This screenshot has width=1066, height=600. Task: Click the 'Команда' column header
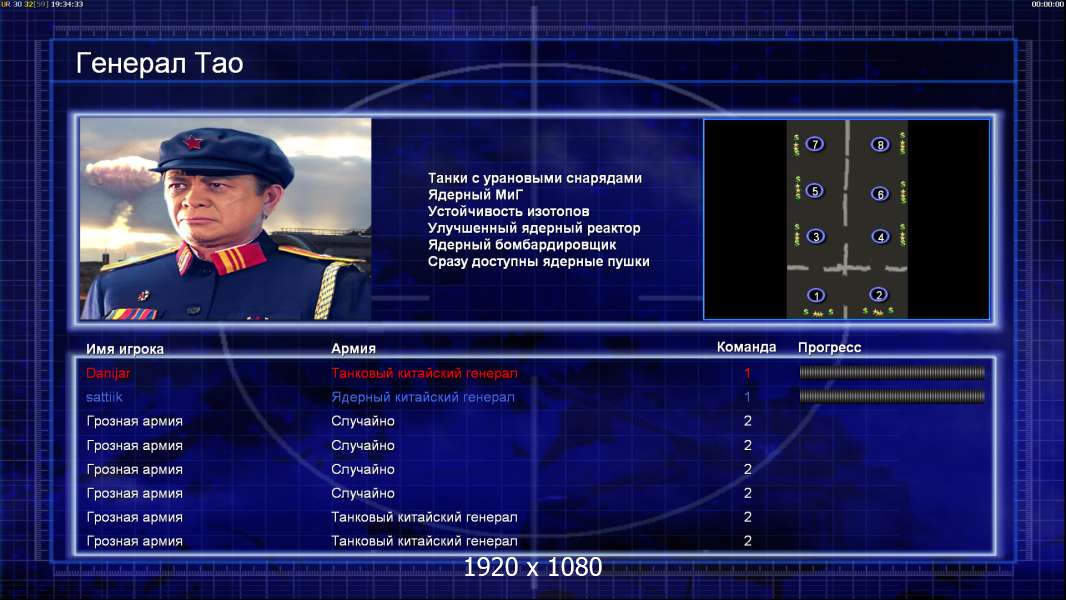(746, 347)
